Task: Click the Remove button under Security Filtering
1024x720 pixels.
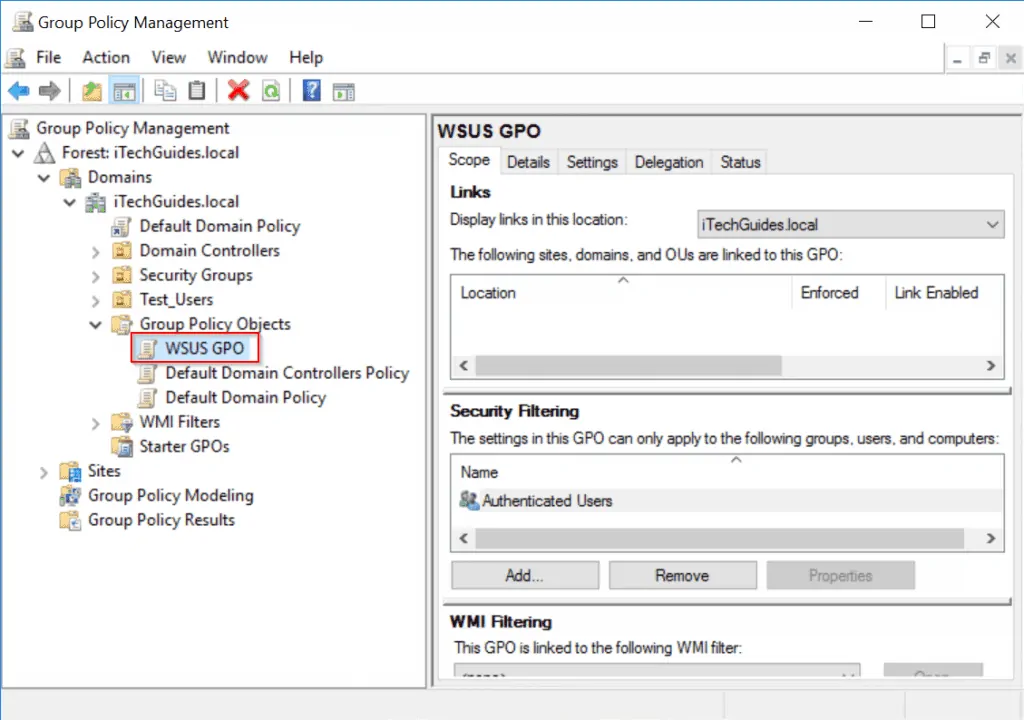Action: [682, 575]
